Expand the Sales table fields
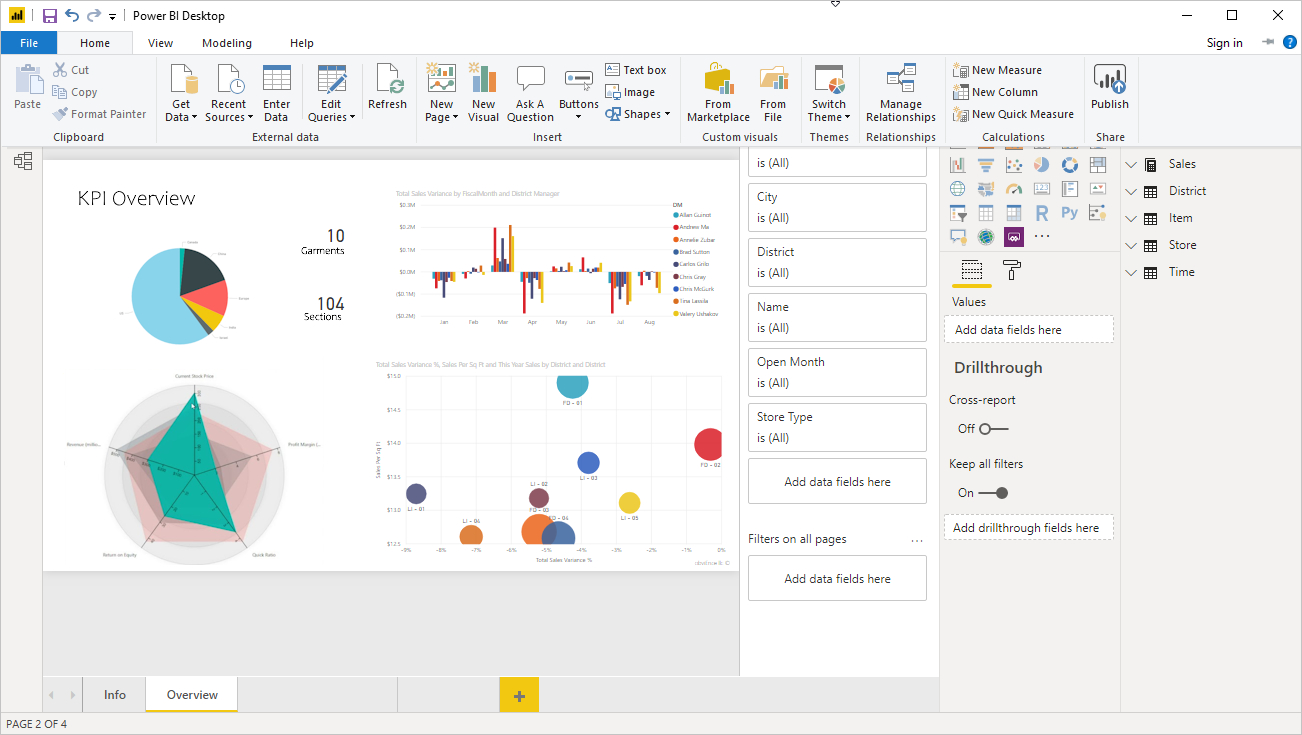 click(x=1132, y=165)
